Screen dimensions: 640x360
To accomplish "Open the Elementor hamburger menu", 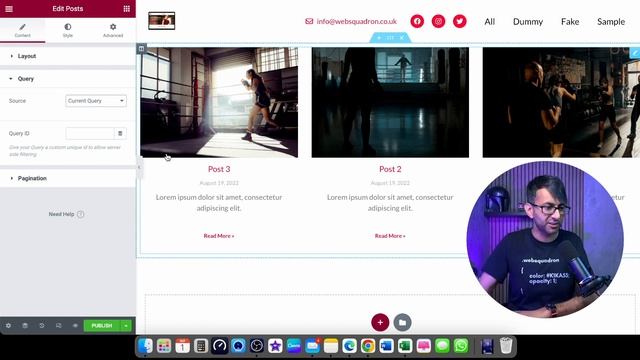I will pyautogui.click(x=9, y=9).
